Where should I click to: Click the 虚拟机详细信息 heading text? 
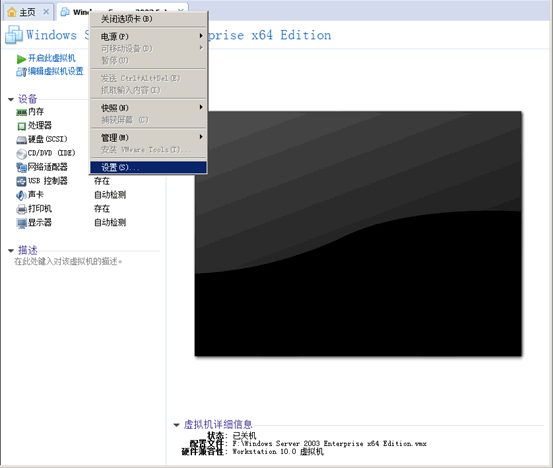218,425
